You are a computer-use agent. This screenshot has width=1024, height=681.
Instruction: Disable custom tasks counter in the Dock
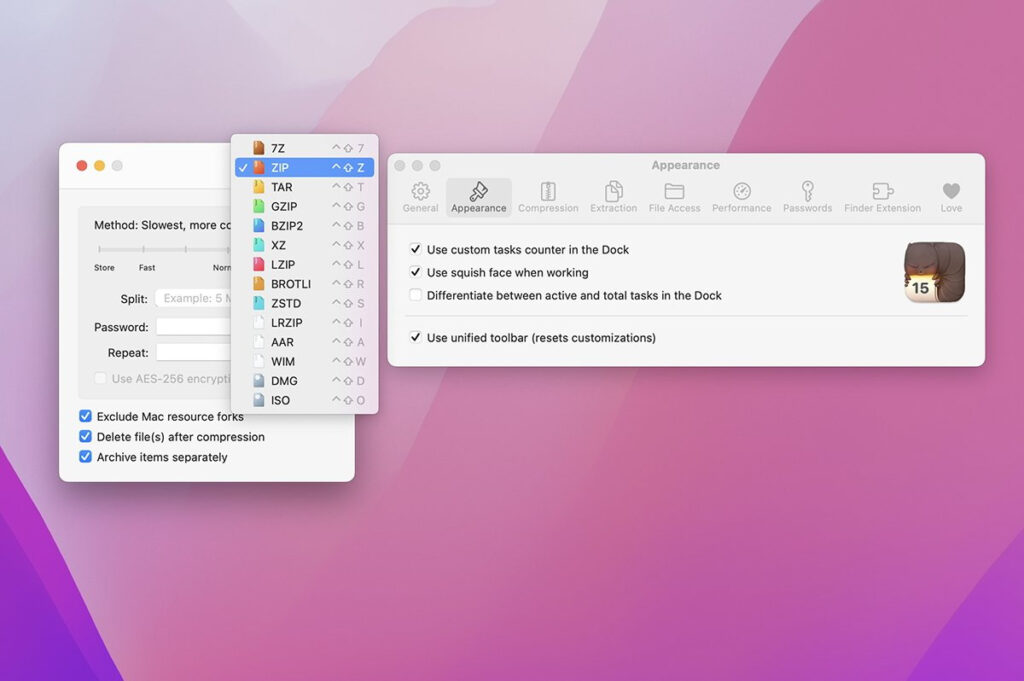point(416,249)
